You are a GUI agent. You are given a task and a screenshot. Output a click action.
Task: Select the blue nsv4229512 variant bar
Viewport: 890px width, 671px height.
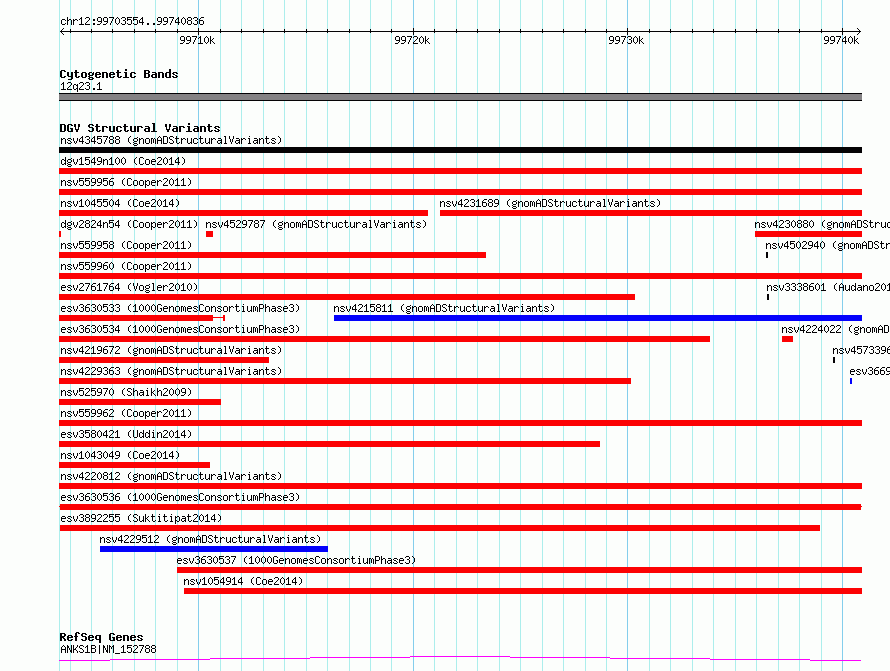214,549
